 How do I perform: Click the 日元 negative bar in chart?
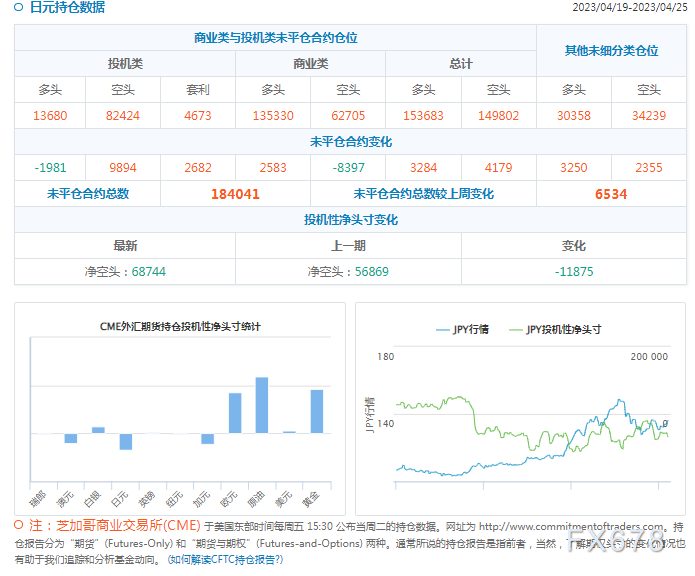(x=126, y=442)
